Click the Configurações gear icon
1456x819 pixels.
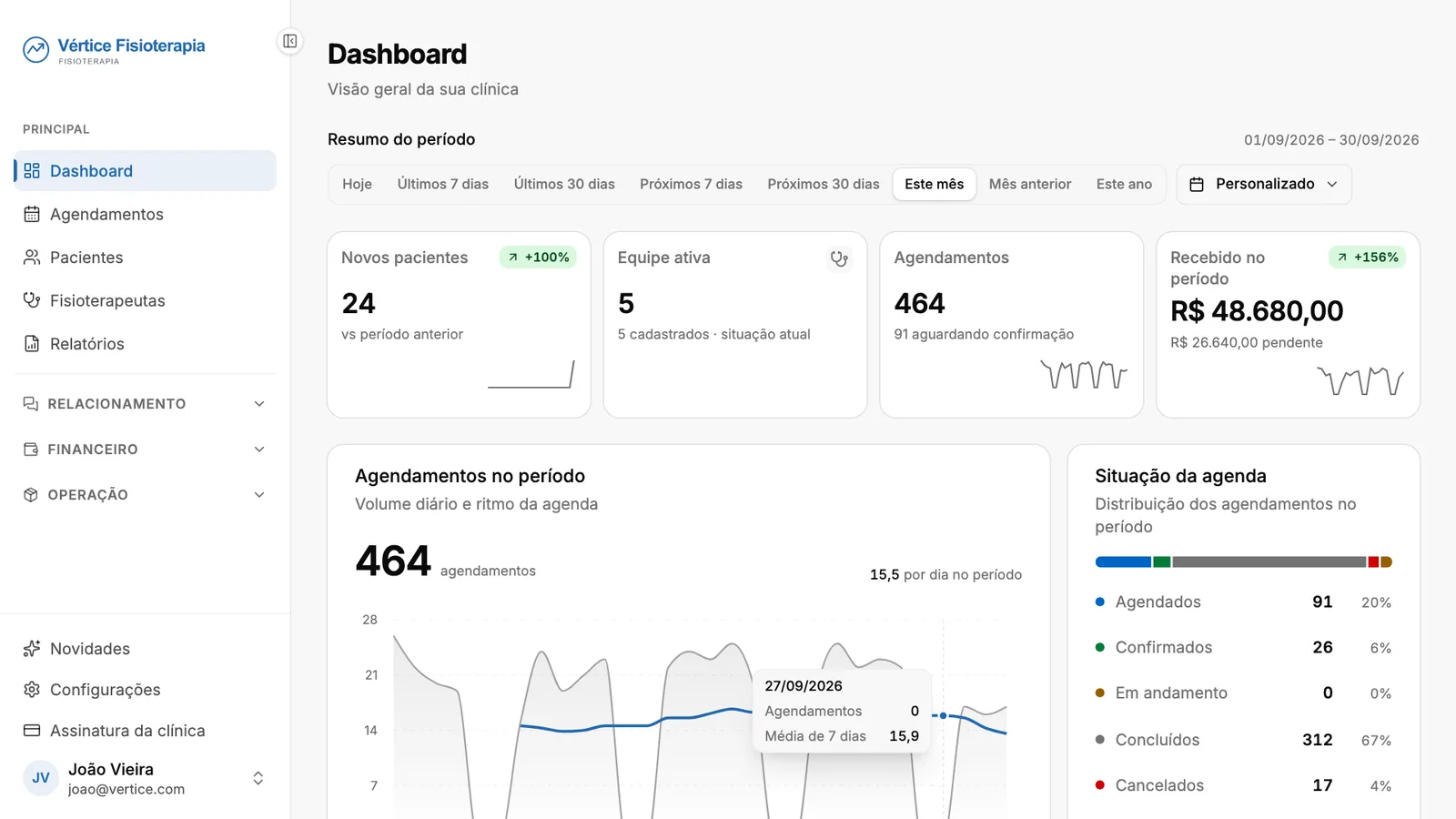[32, 690]
